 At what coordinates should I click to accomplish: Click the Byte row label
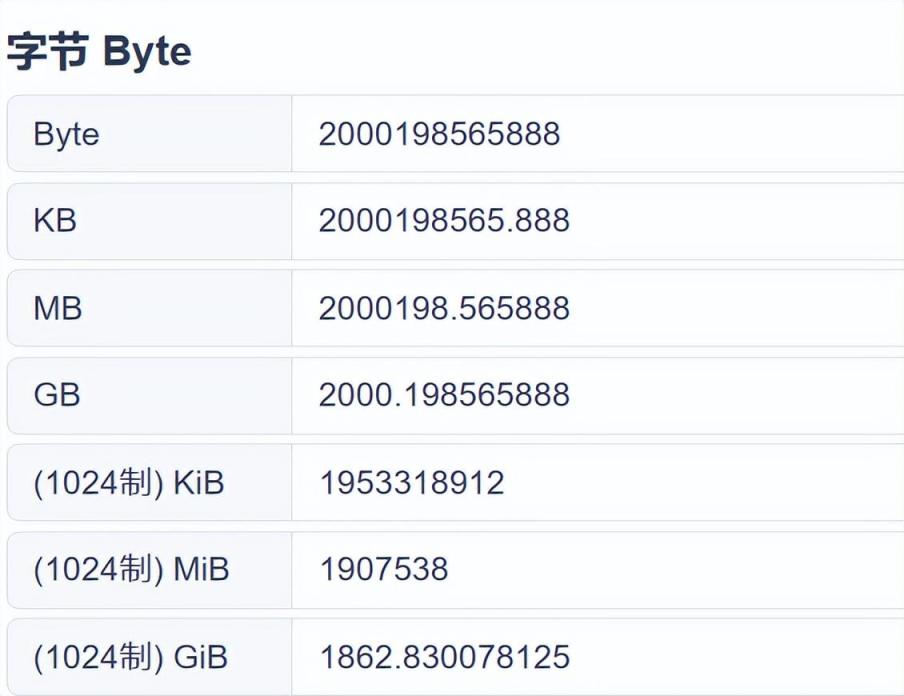(66, 134)
